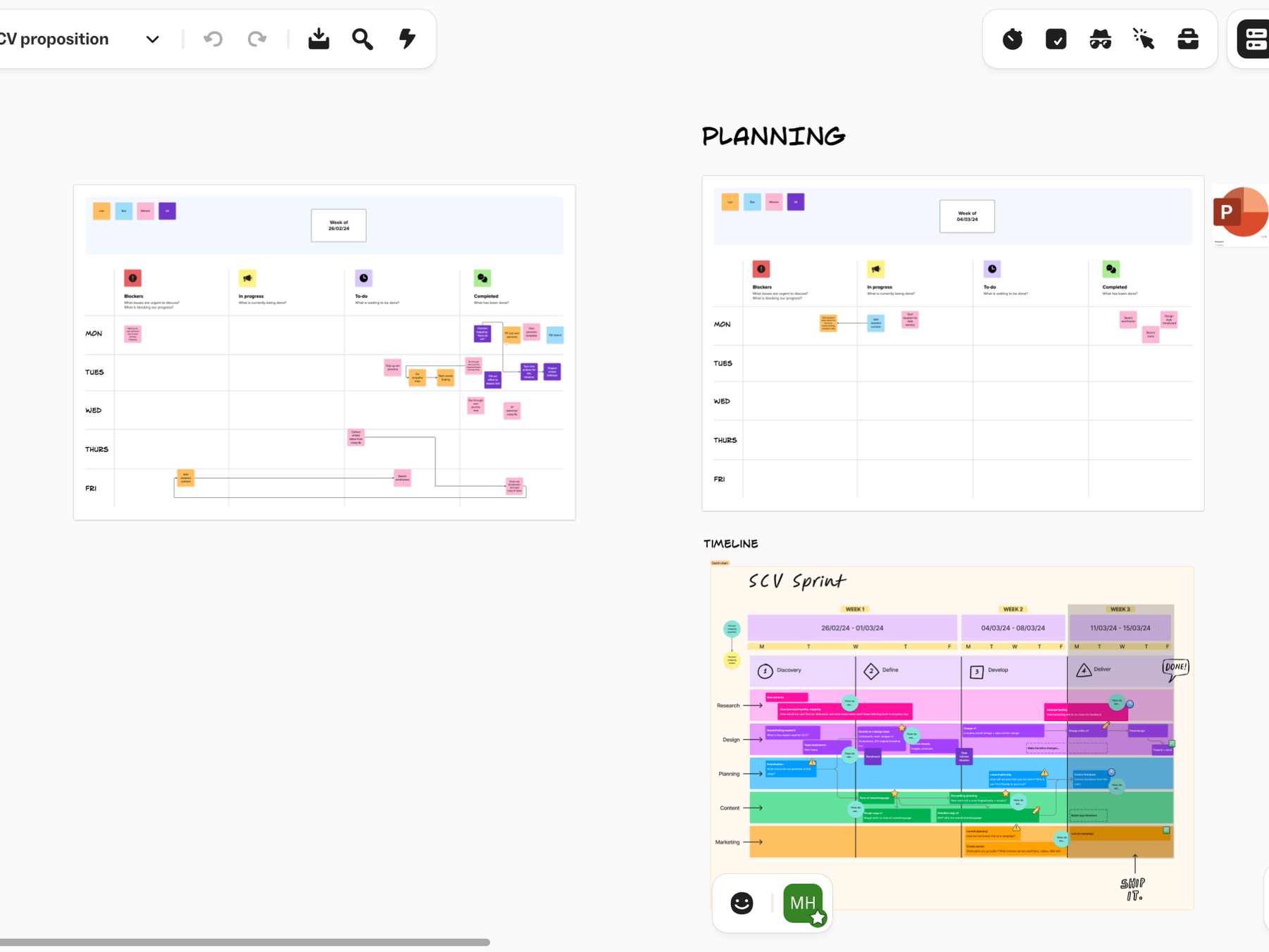Click the lightning bolt quick actions icon
This screenshot has width=1269, height=952.
point(407,39)
